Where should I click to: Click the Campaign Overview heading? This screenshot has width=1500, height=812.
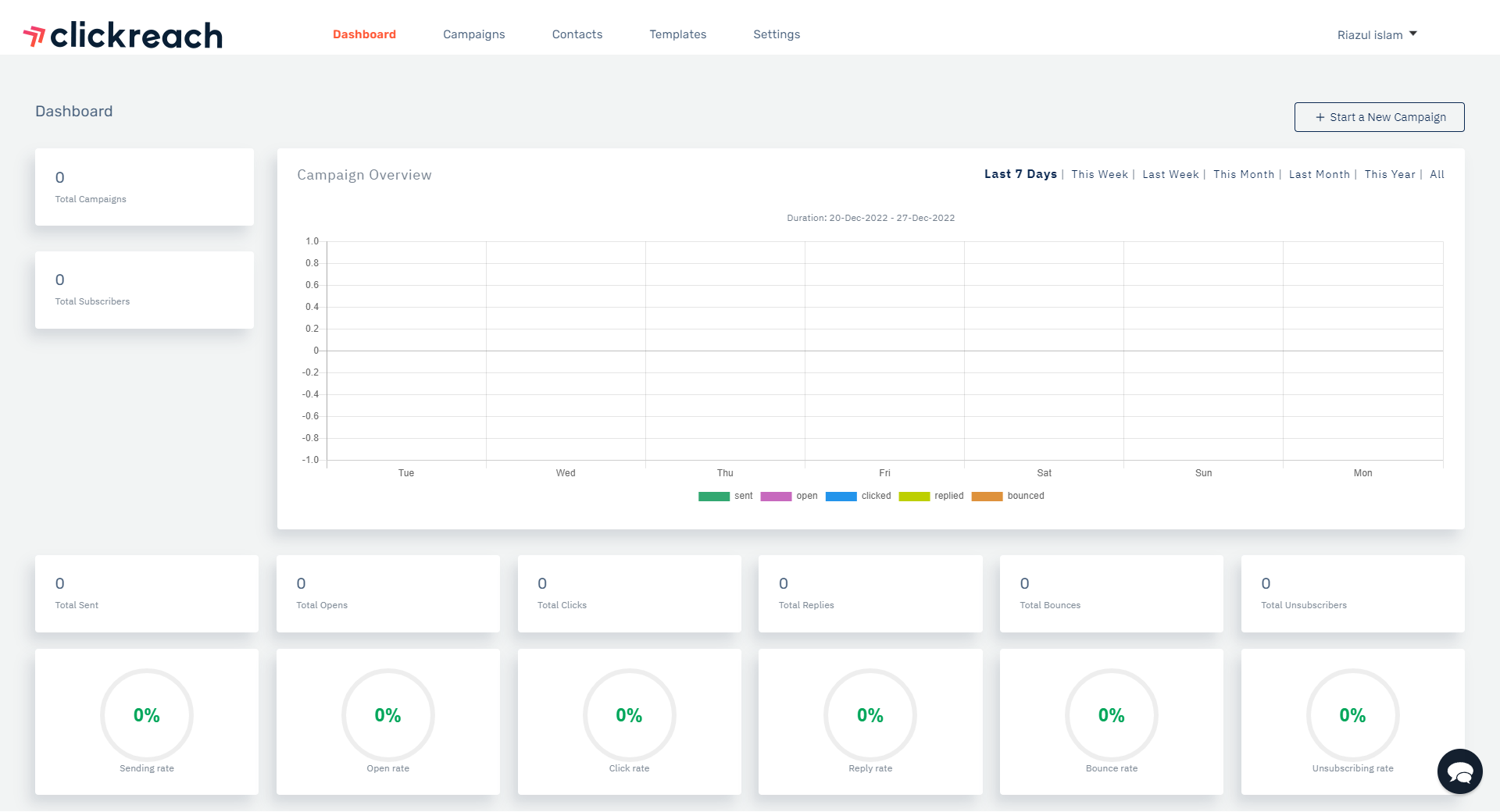(x=364, y=175)
